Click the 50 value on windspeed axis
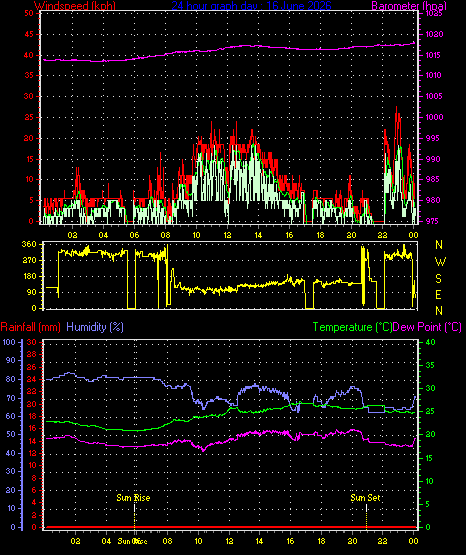 [x=29, y=13]
